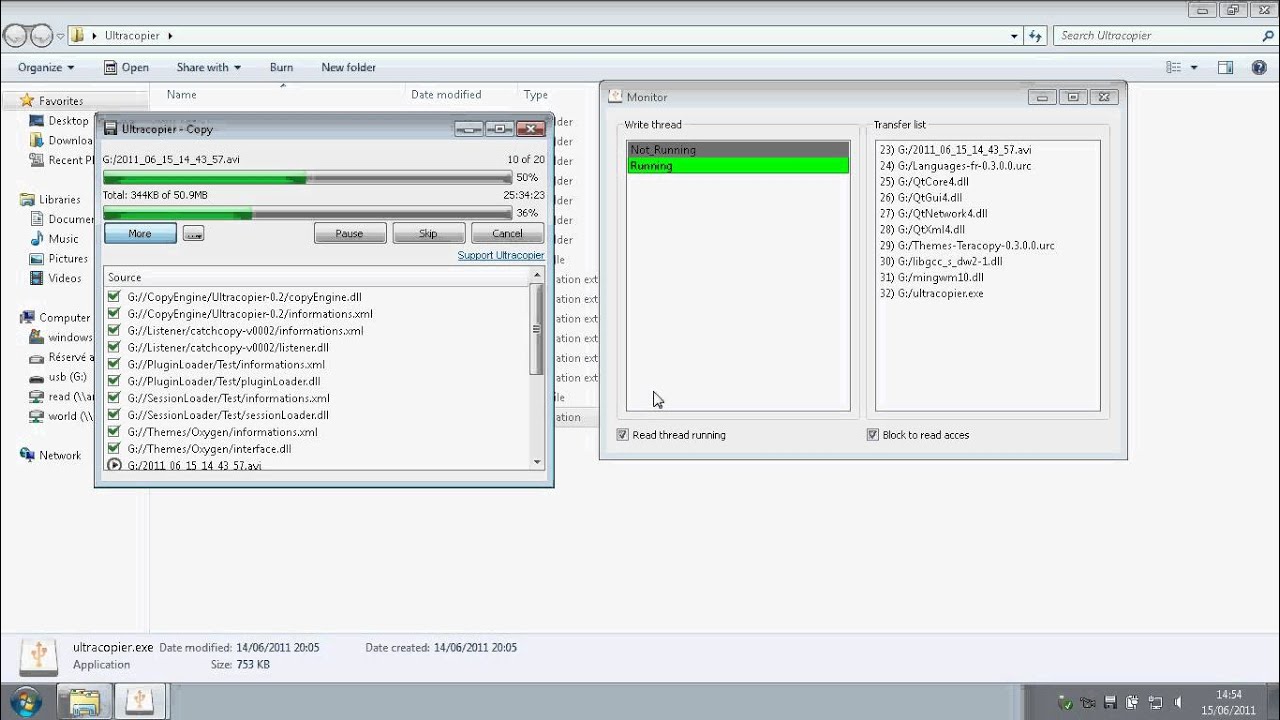Select the Libraries icon in sidebar

[x=27, y=200]
